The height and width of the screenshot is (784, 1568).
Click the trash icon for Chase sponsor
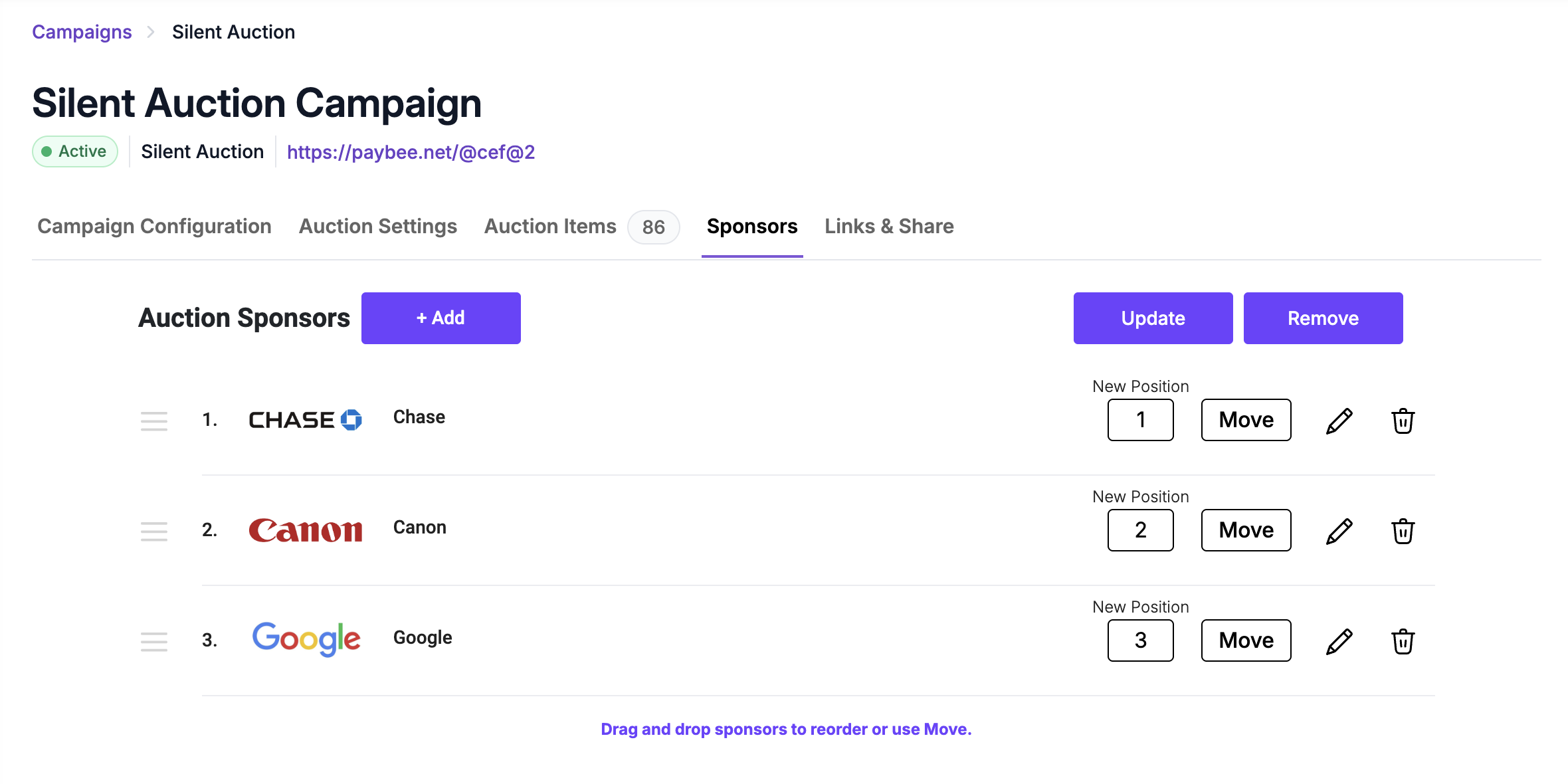pyautogui.click(x=1403, y=421)
